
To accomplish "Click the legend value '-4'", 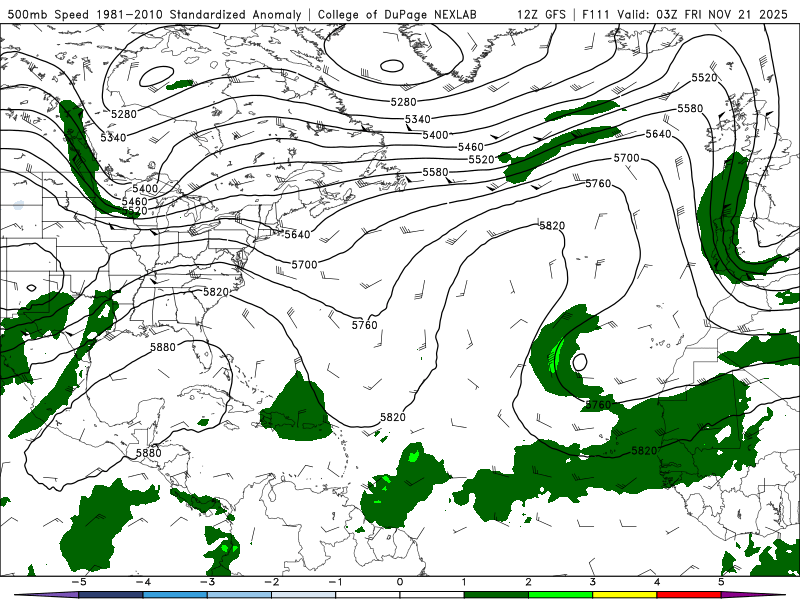I will pos(143,582).
